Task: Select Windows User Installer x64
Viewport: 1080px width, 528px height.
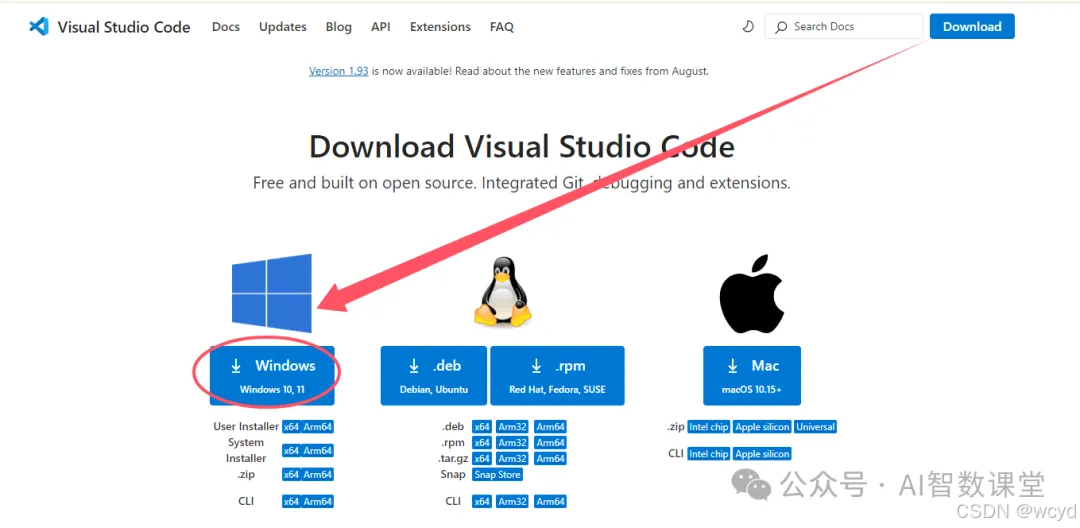Action: [x=291, y=427]
